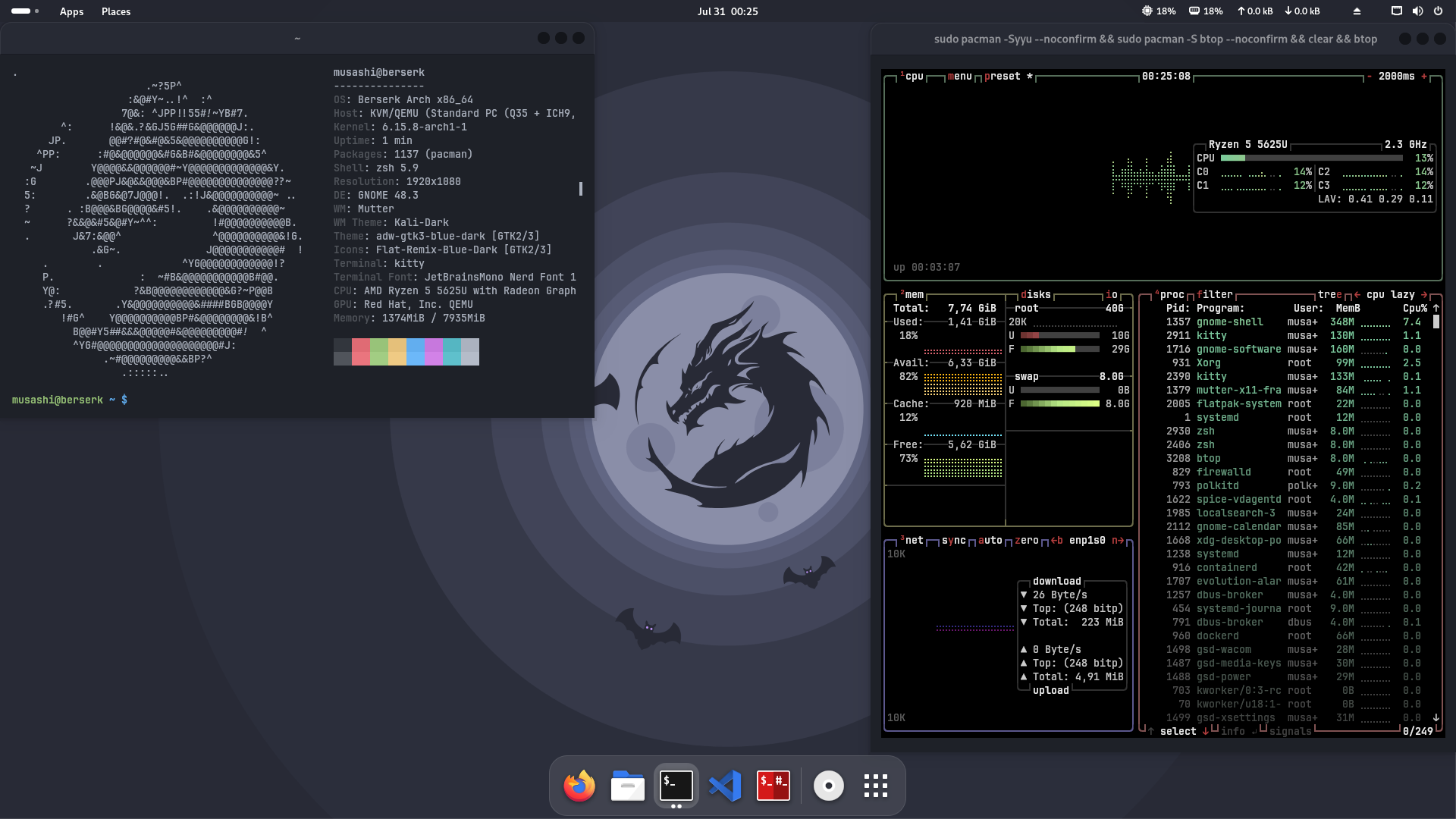
Task: Increase the 2000ms update interval with plus
Action: [x=1424, y=76]
